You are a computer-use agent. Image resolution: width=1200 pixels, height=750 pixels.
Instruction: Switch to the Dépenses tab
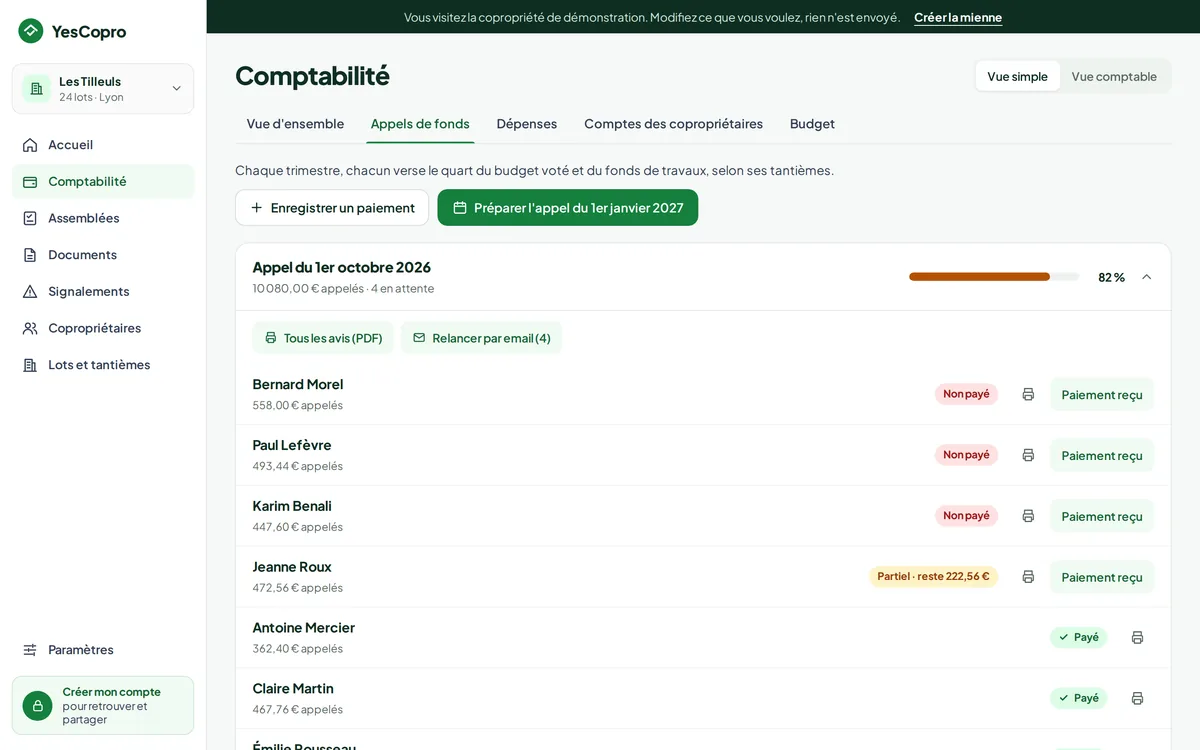tap(527, 124)
